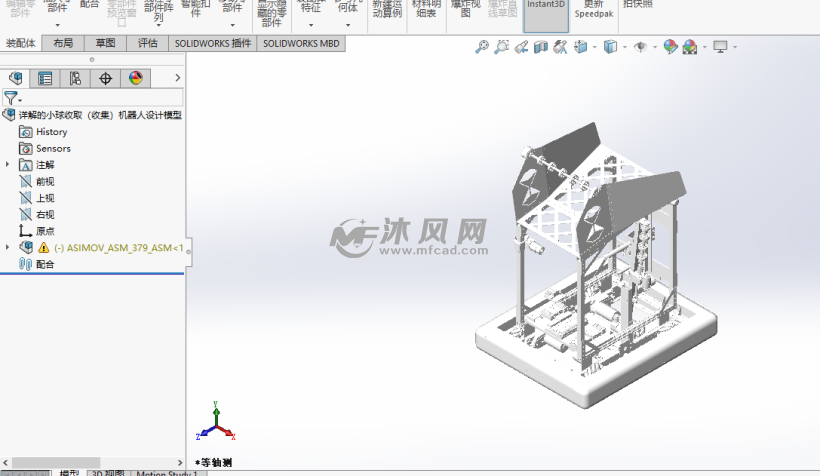Viewport: 820px width, 476px height.
Task: Switch to the 草图 ribbon tab
Action: [x=105, y=43]
